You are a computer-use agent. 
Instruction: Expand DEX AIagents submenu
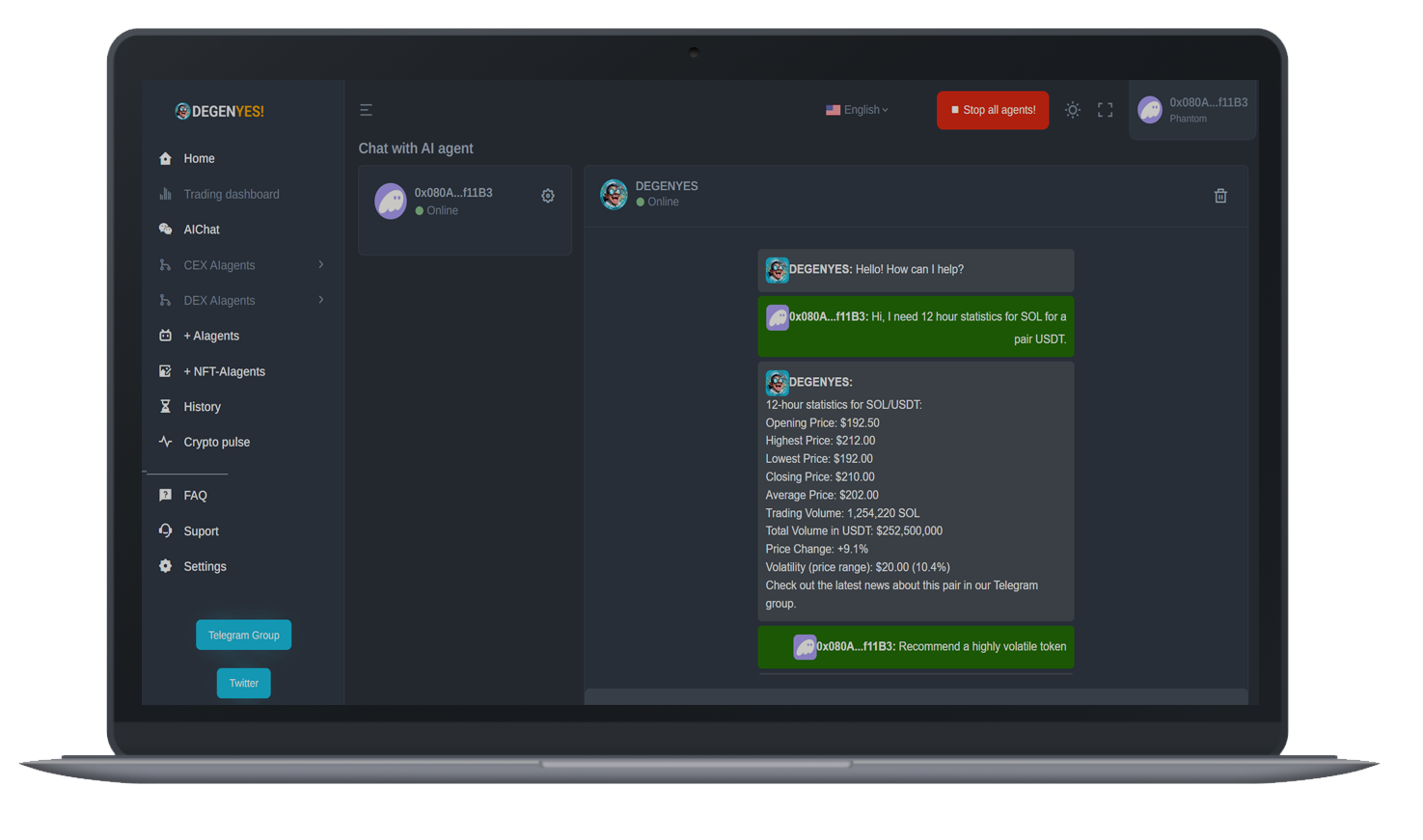click(x=241, y=301)
